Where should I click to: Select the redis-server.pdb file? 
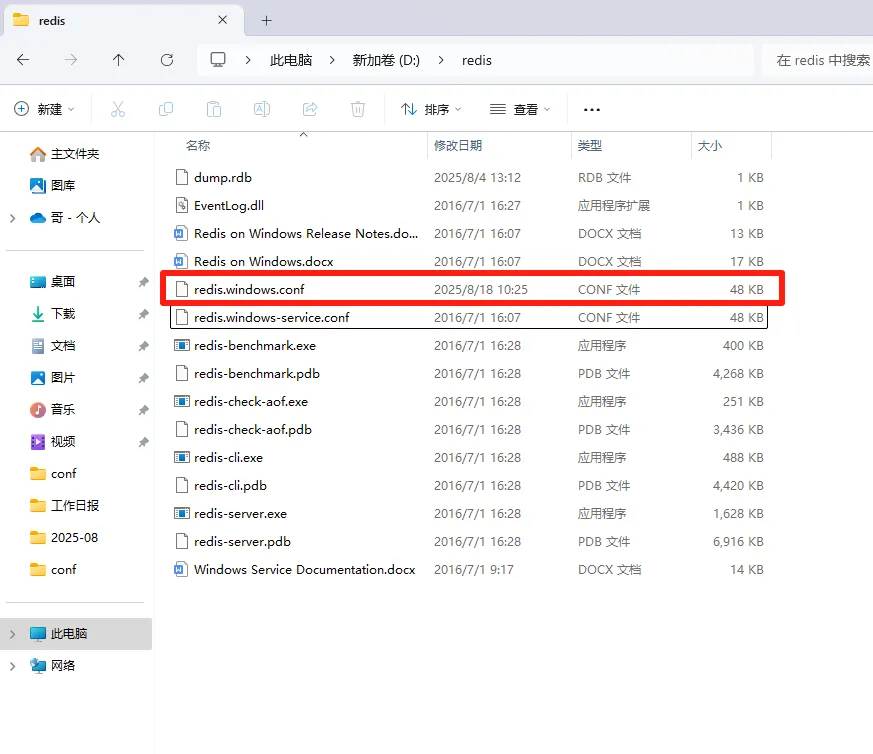tap(469, 542)
